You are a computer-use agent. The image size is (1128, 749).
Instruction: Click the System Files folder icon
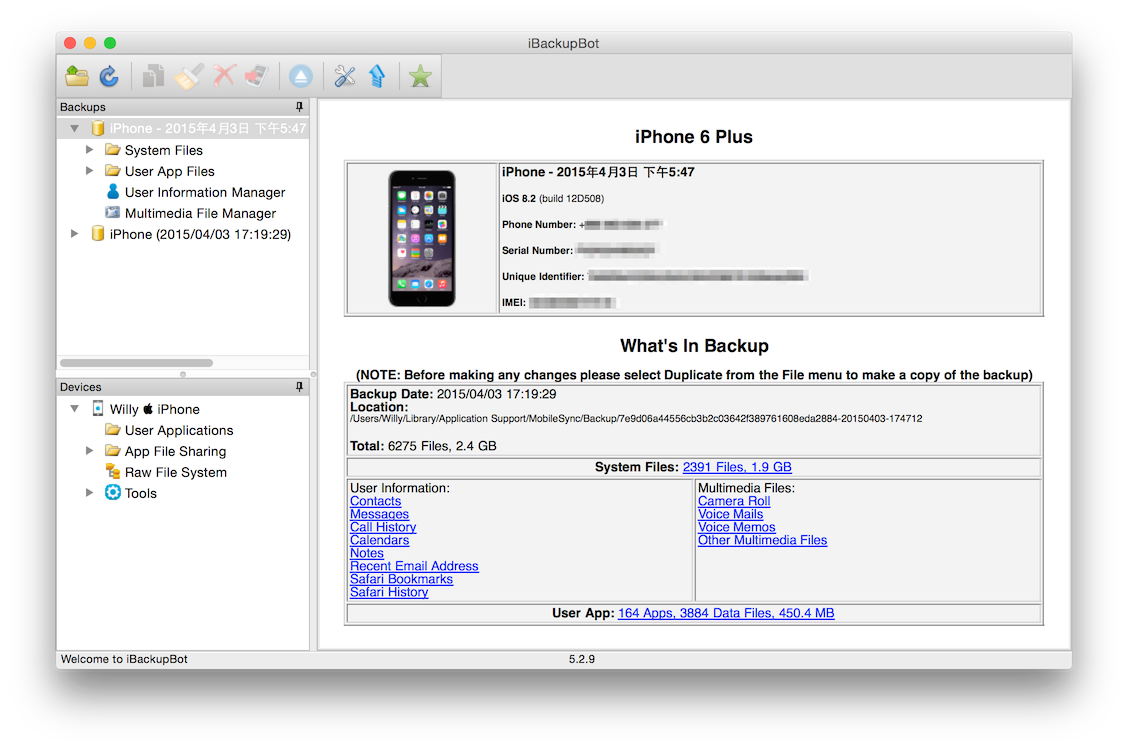(112, 150)
